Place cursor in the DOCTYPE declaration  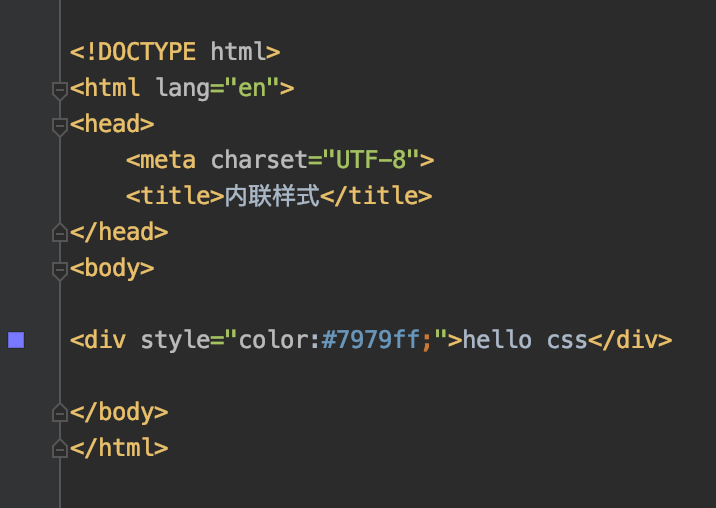(x=175, y=51)
